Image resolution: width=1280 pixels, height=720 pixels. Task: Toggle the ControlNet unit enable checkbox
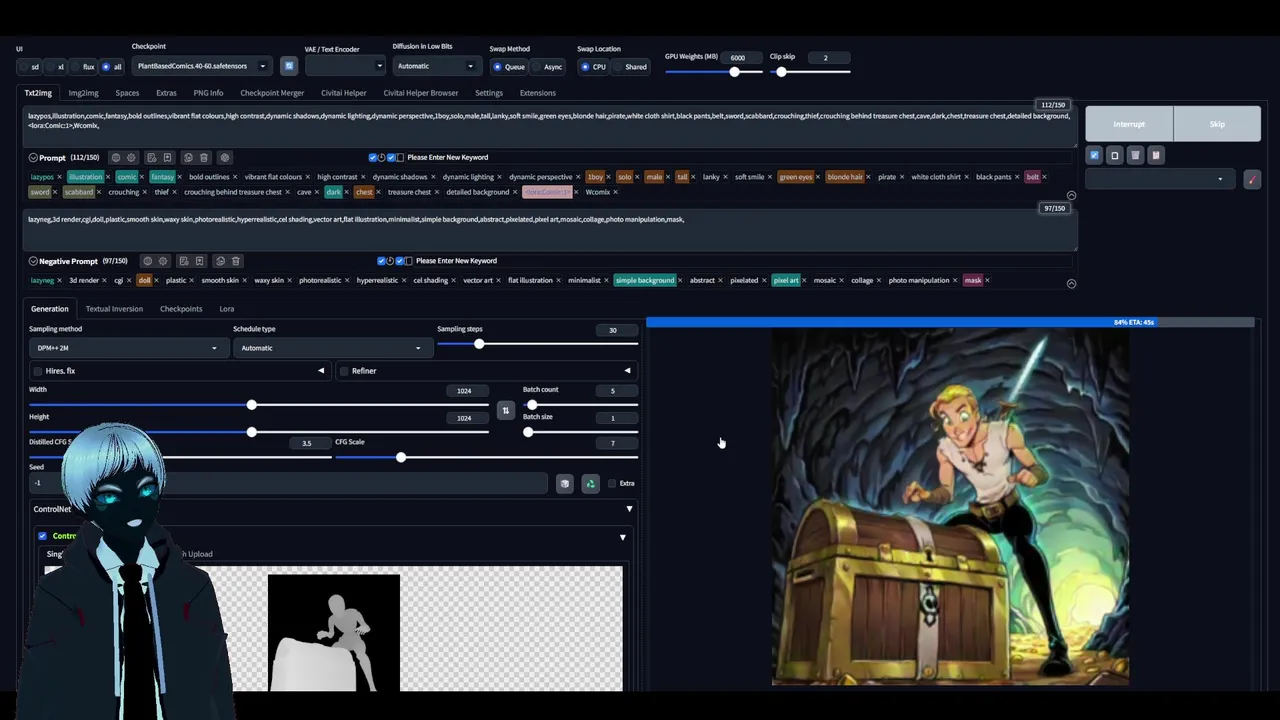click(42, 536)
